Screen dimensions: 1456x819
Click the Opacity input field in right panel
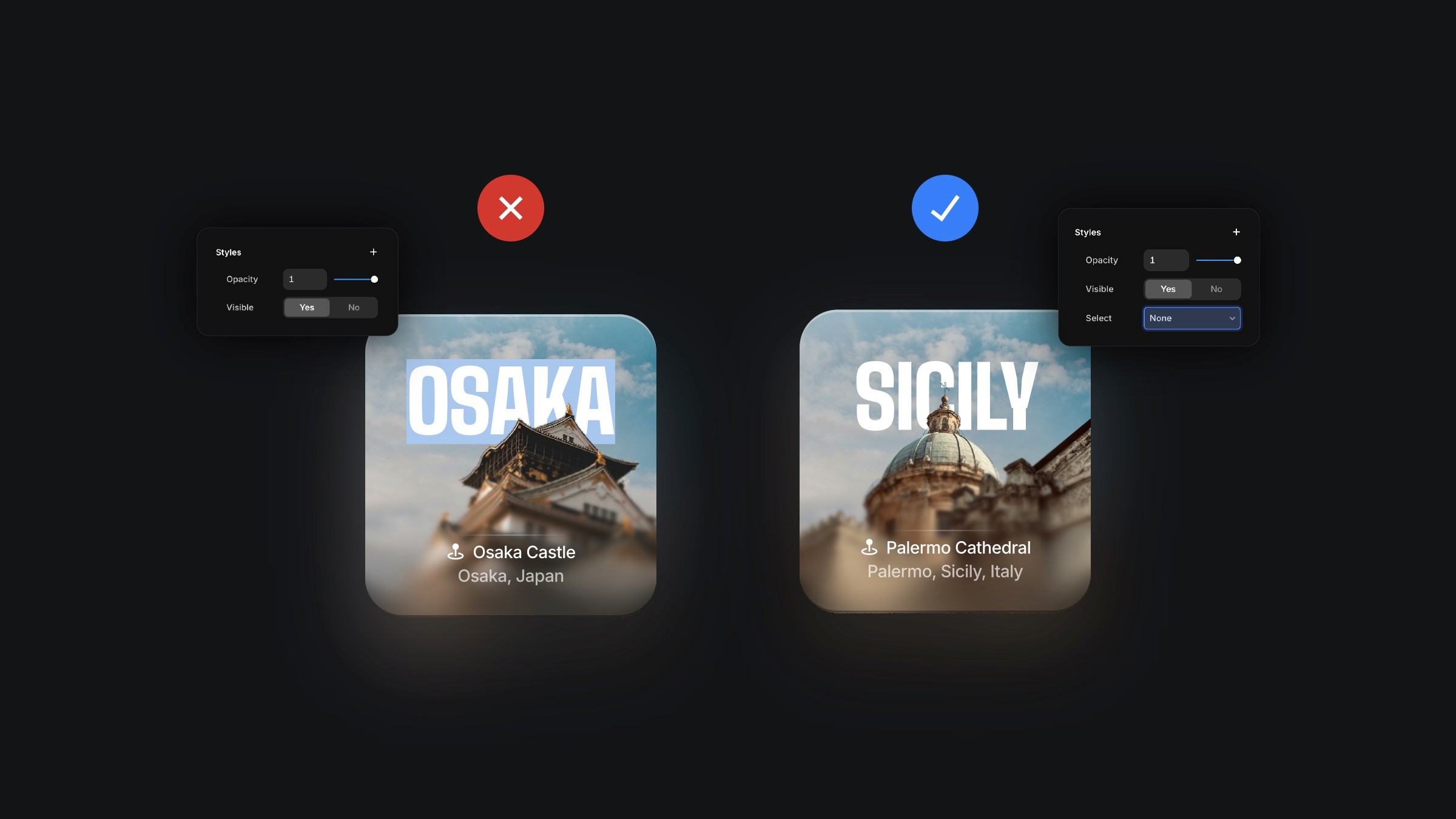(x=1165, y=260)
